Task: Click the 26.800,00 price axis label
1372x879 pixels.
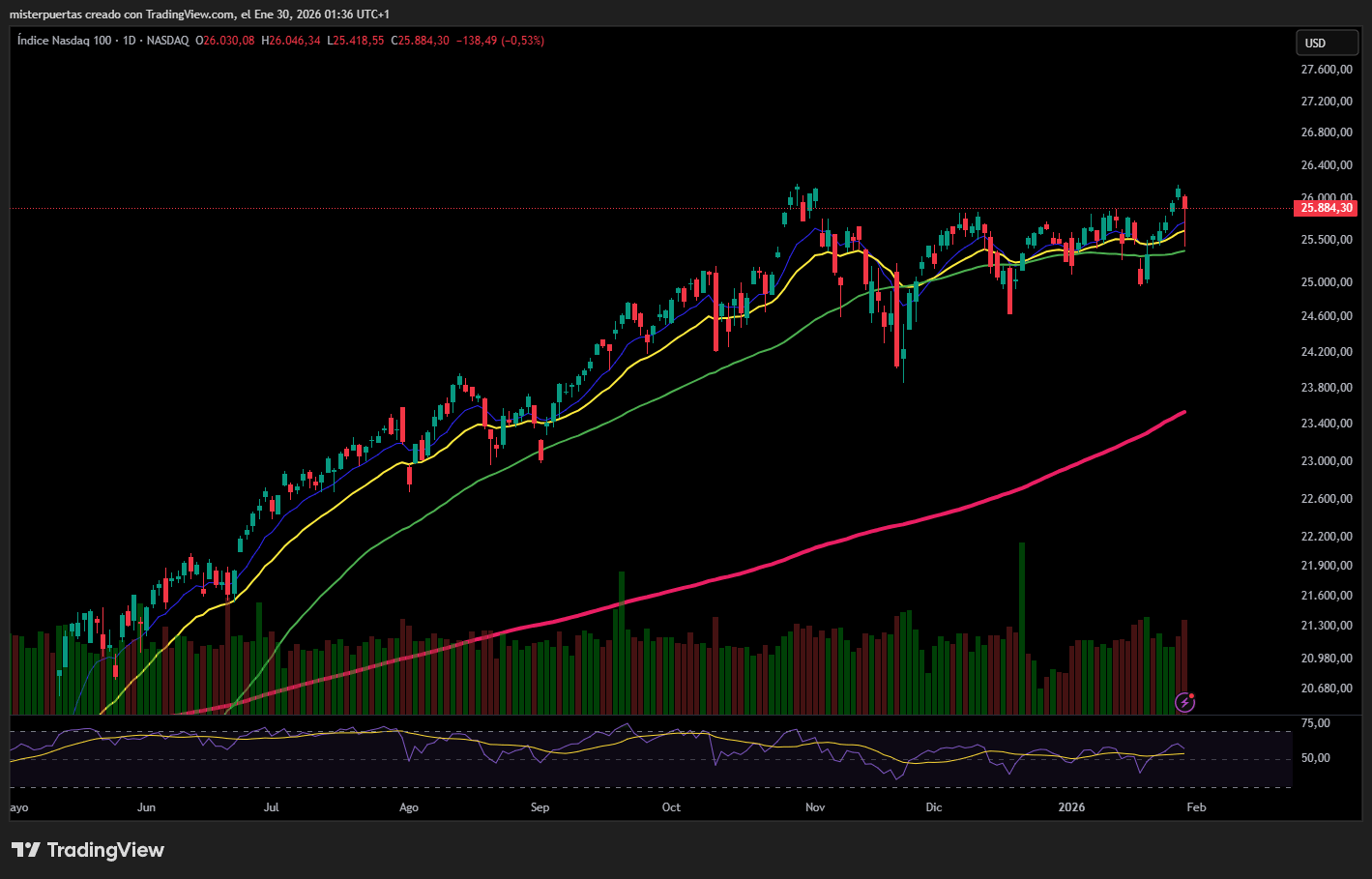Action: click(1327, 132)
